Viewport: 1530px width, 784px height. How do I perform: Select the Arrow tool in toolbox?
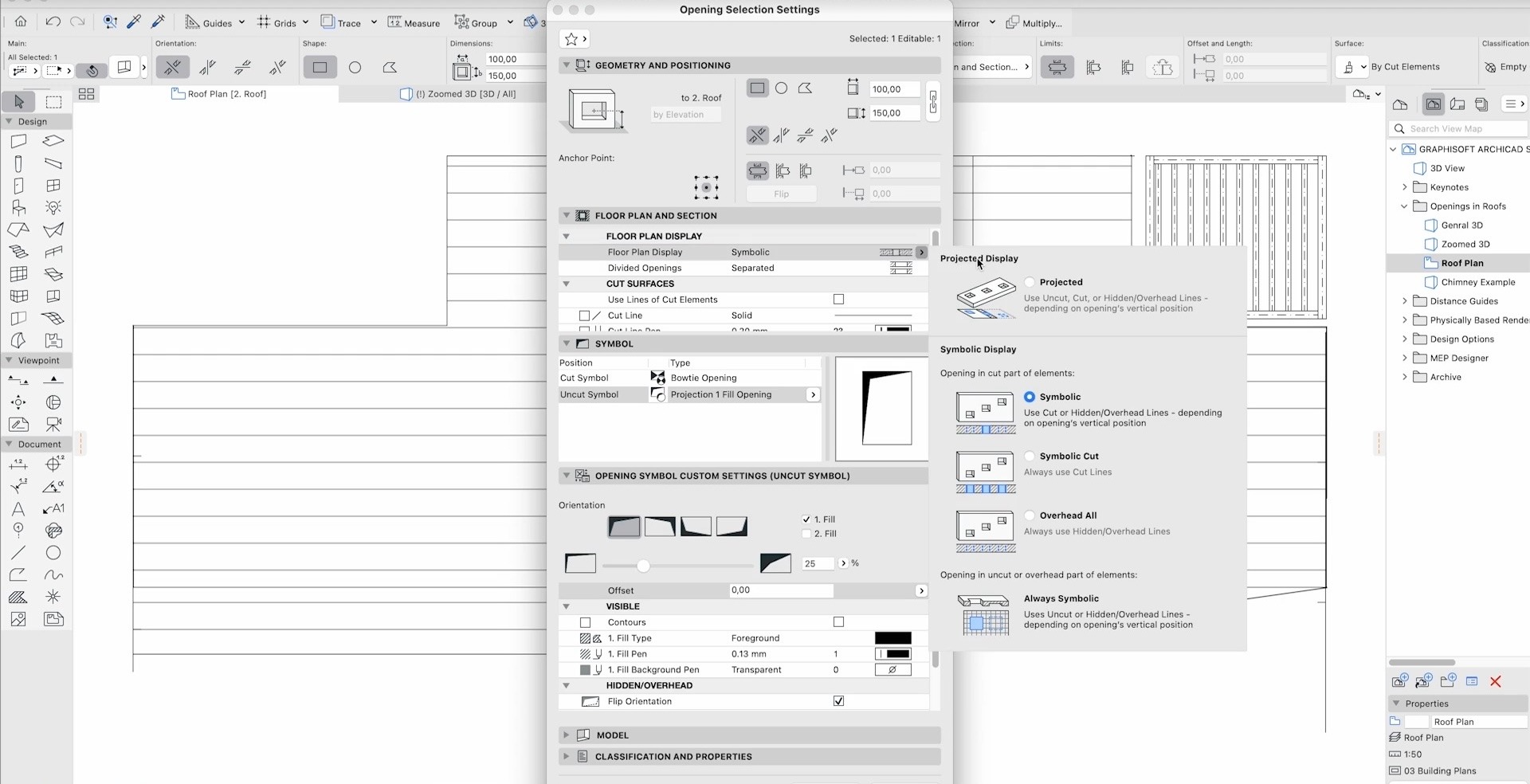19,102
